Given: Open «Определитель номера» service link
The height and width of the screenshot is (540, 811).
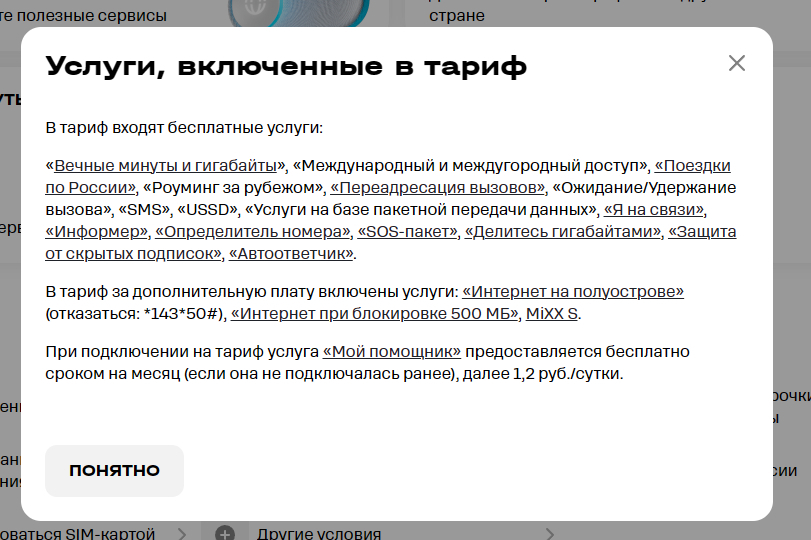Looking at the screenshot, I should 253,232.
